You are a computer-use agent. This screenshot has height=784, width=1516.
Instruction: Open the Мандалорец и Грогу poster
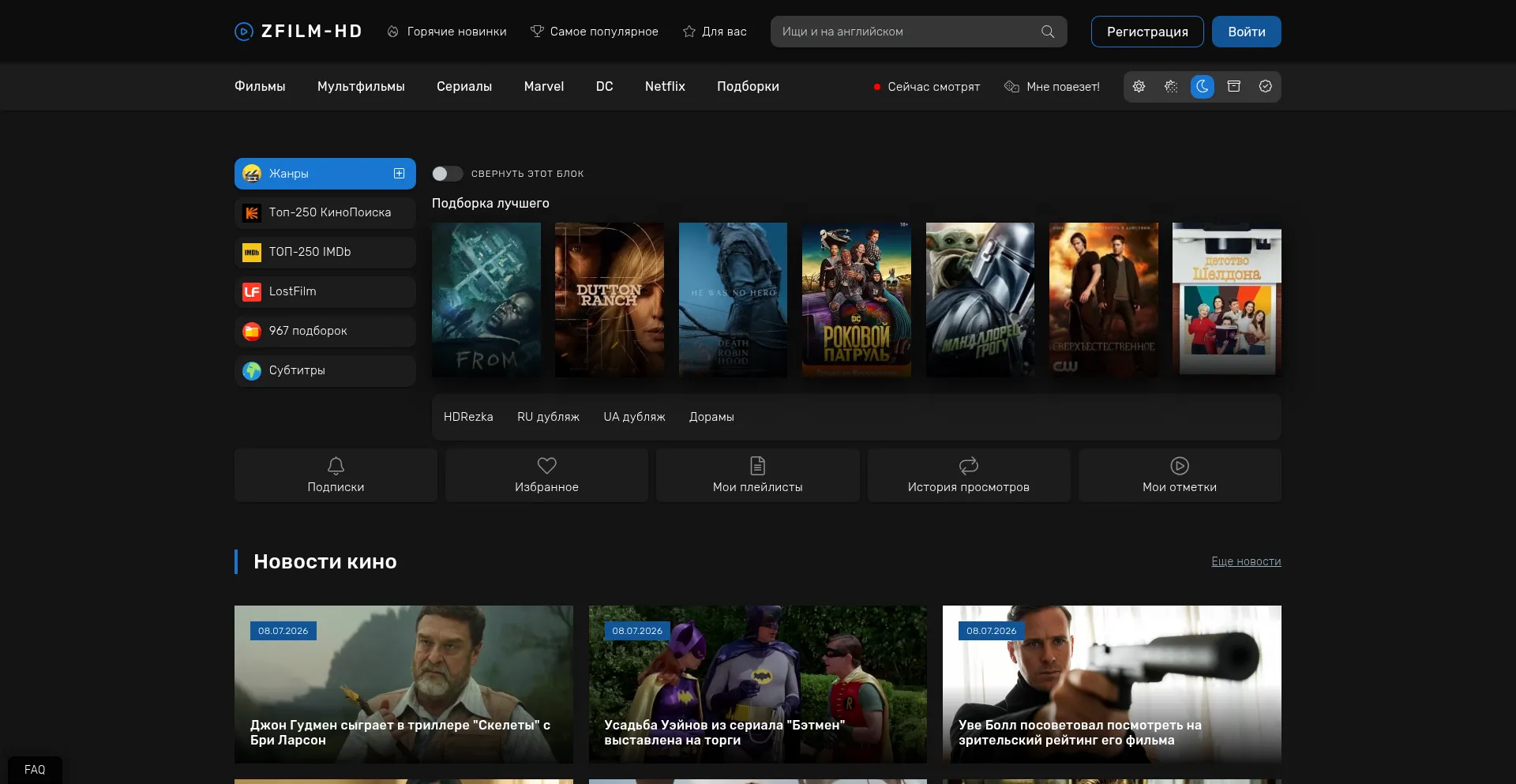pyautogui.click(x=980, y=300)
